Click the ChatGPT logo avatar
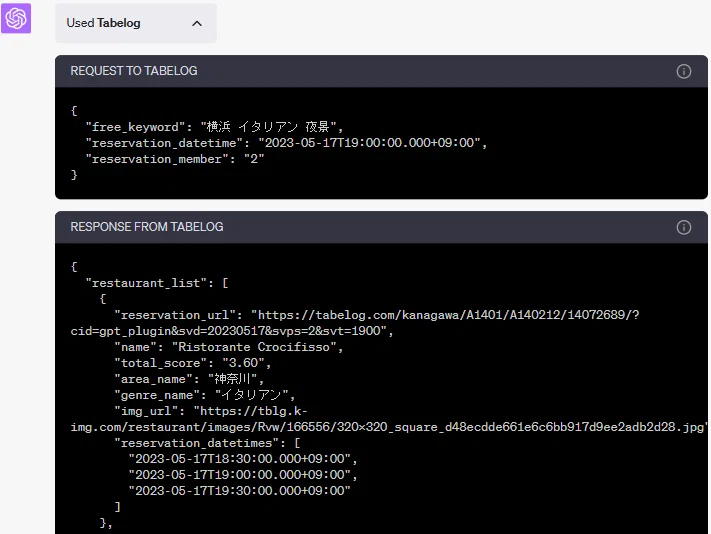Image resolution: width=711 pixels, height=534 pixels. coord(16,18)
